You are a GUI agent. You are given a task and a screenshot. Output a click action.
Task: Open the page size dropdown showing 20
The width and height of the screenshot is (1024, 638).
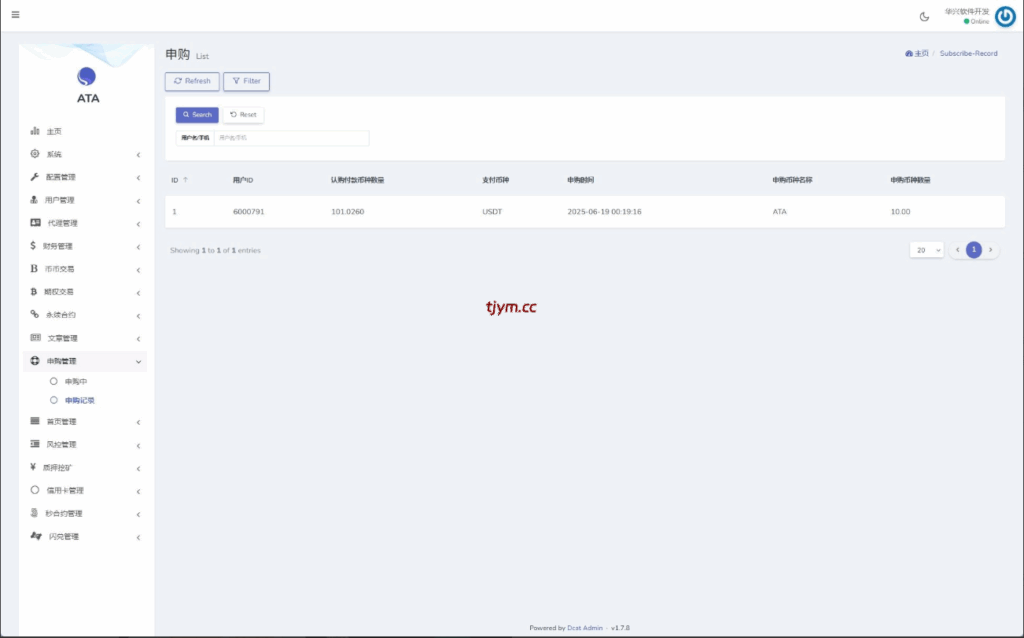(x=926, y=250)
